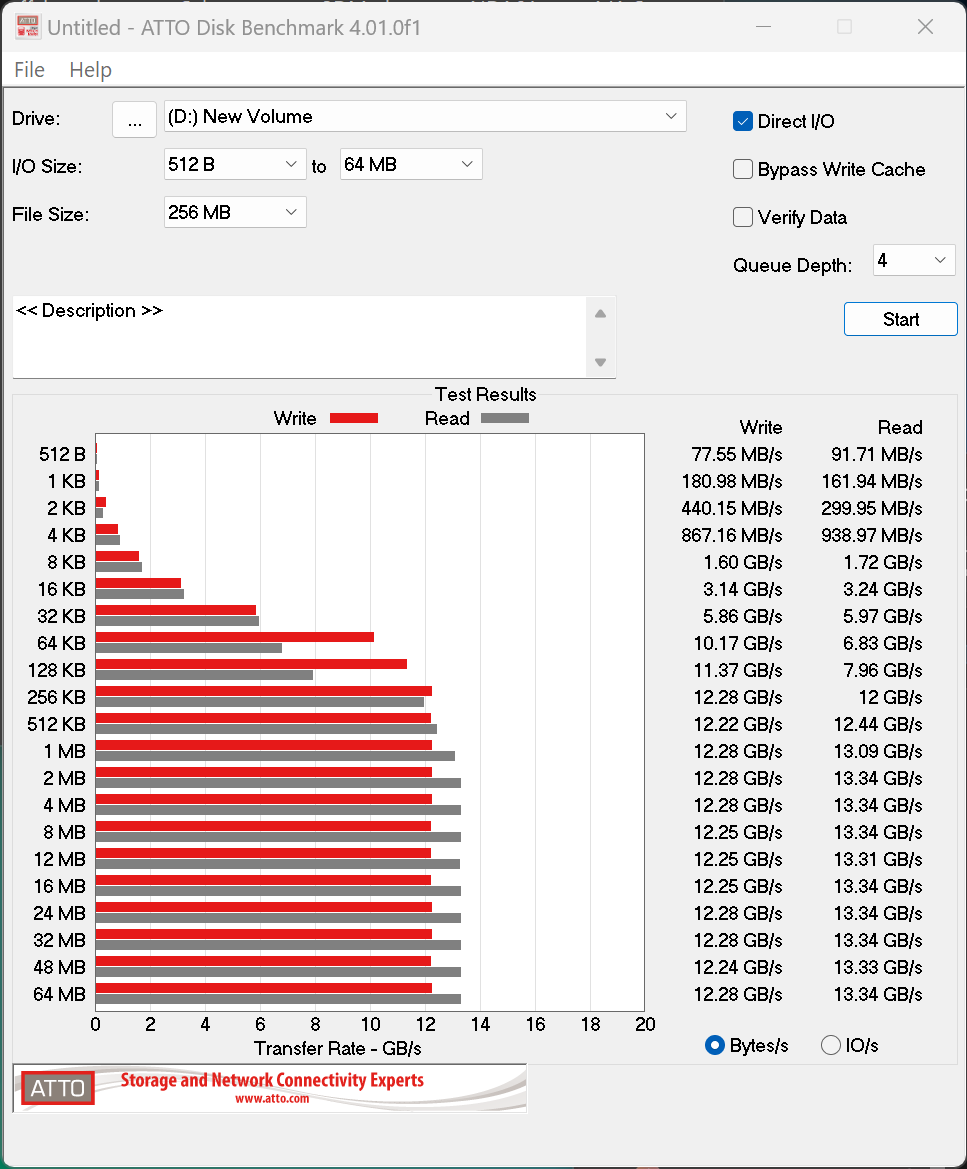Open the File Size 256 MB dropdown

235,212
